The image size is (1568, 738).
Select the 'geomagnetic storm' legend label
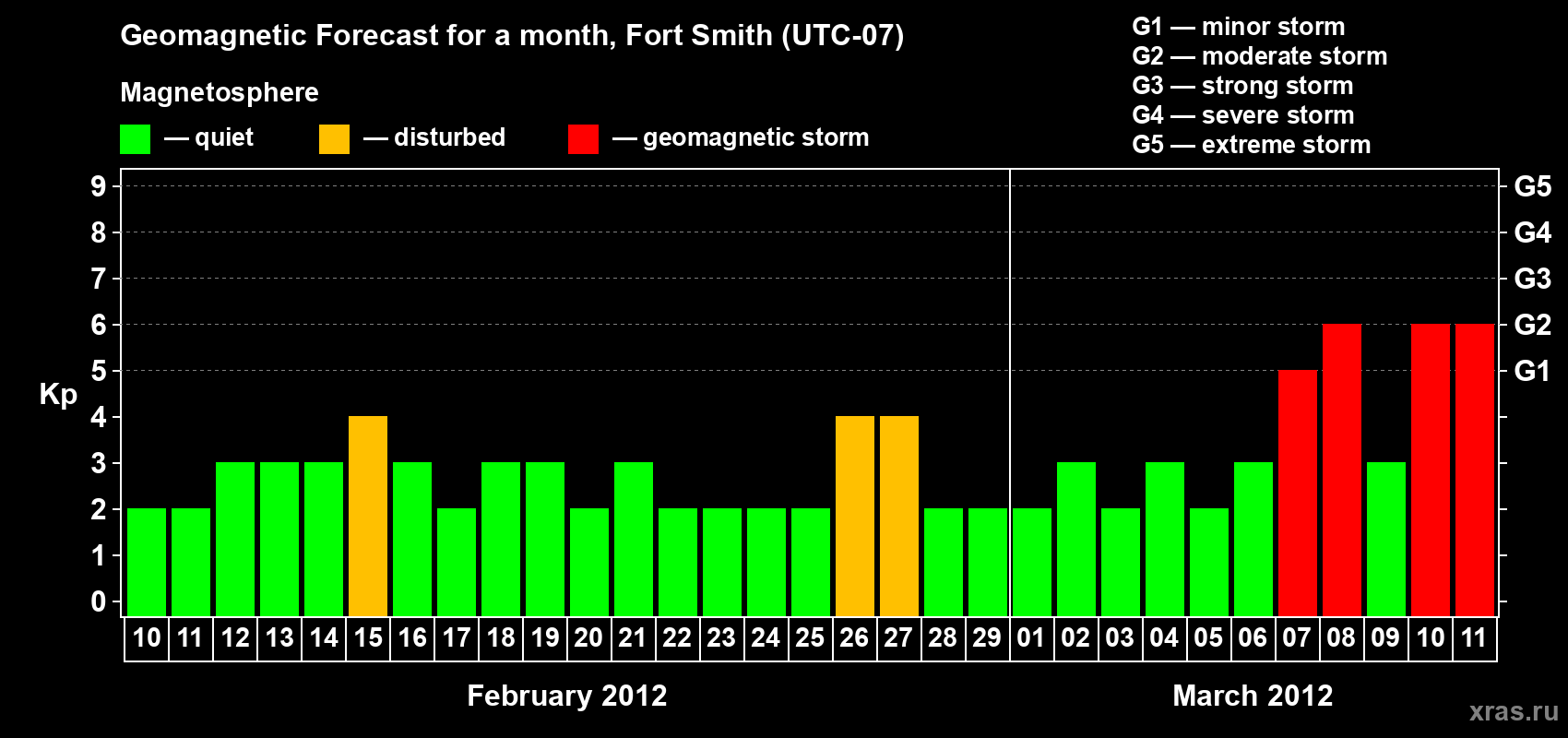755,137
